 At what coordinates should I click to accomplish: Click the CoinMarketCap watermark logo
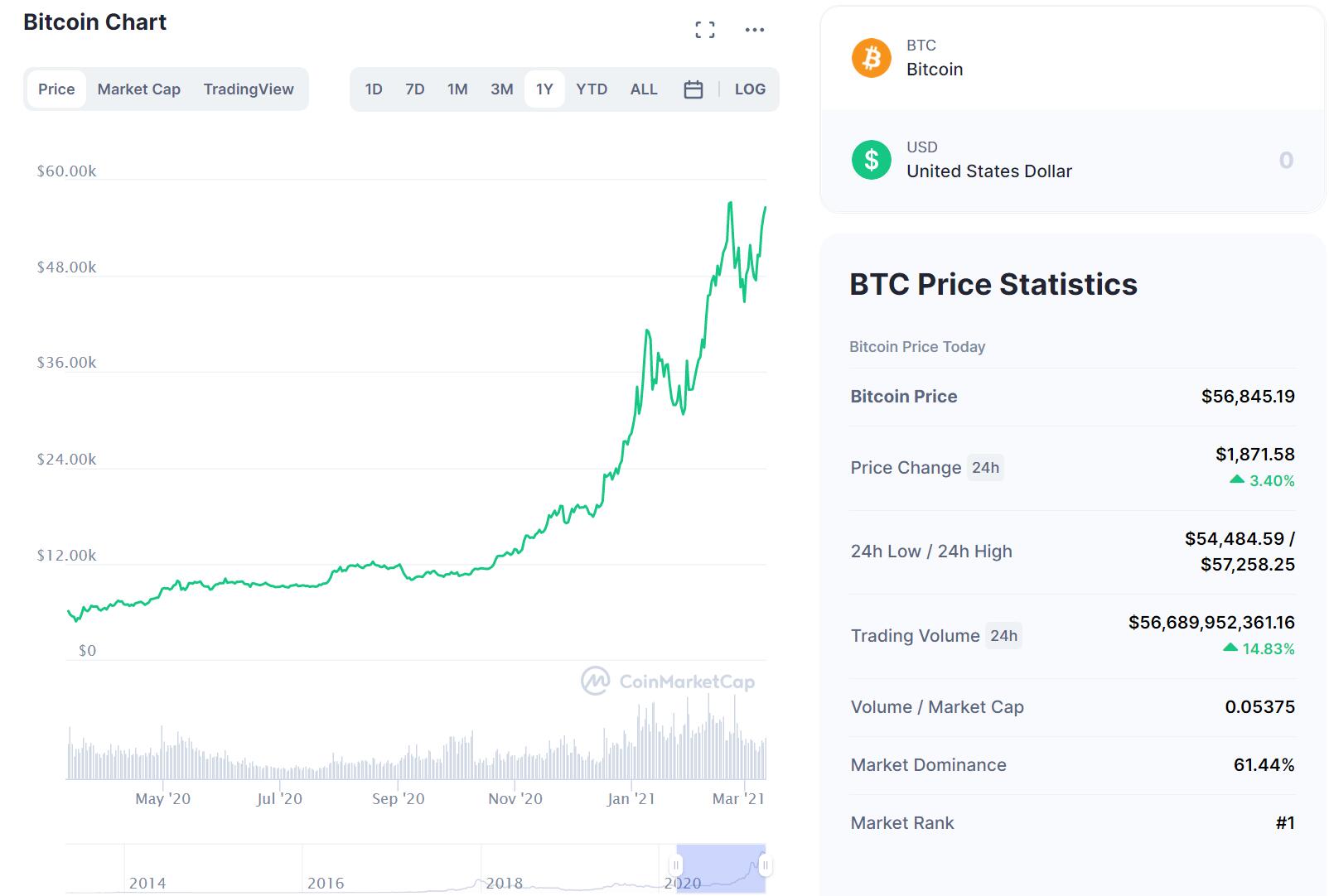tap(594, 682)
